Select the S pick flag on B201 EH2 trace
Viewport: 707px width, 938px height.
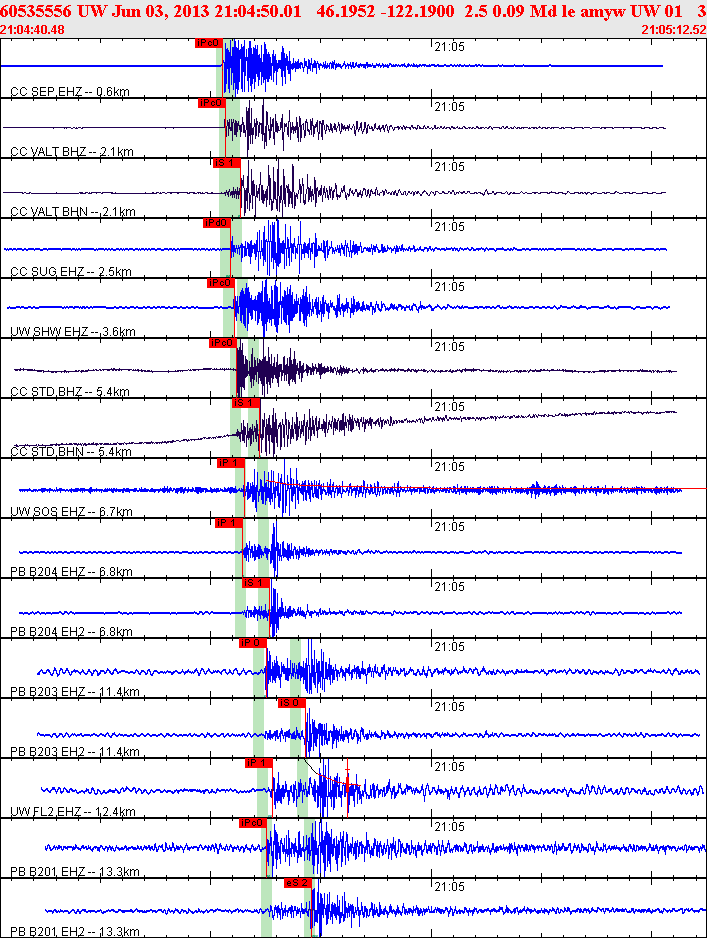pos(298,883)
